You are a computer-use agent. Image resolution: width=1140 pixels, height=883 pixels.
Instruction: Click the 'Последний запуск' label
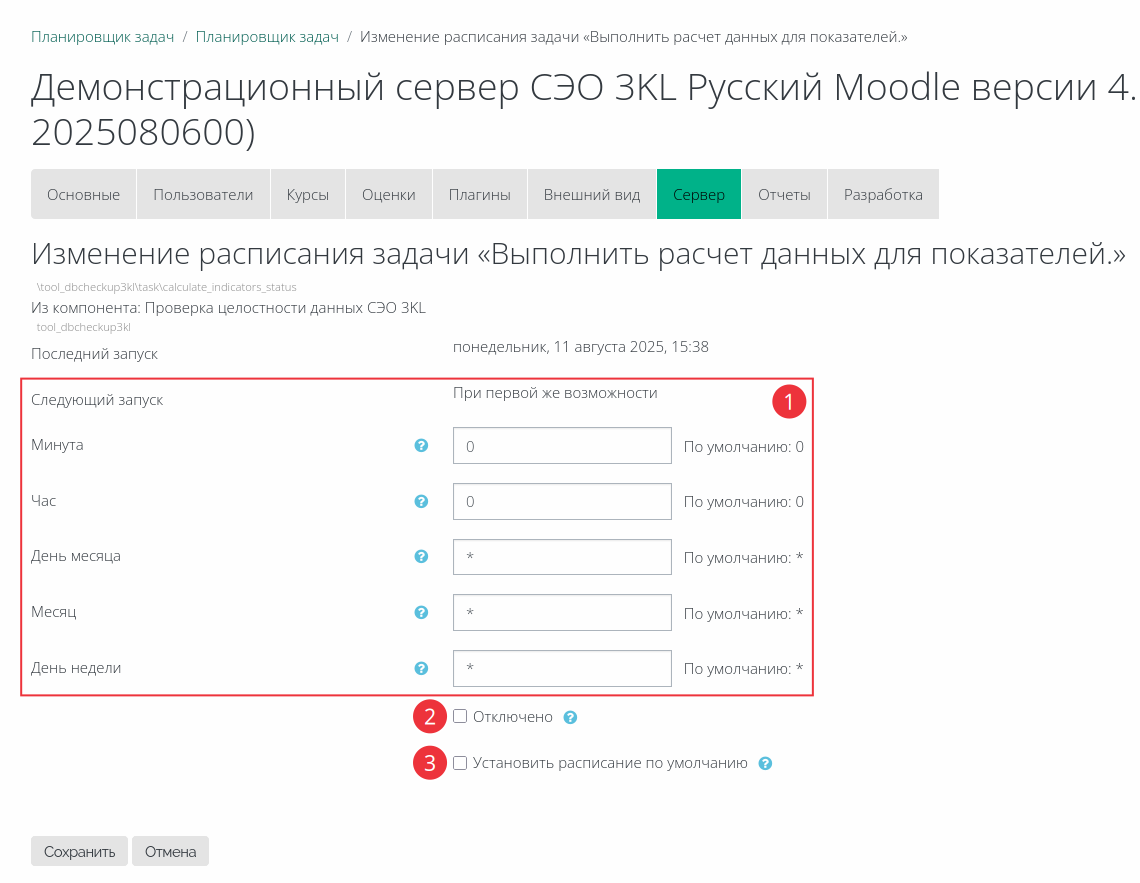[95, 354]
